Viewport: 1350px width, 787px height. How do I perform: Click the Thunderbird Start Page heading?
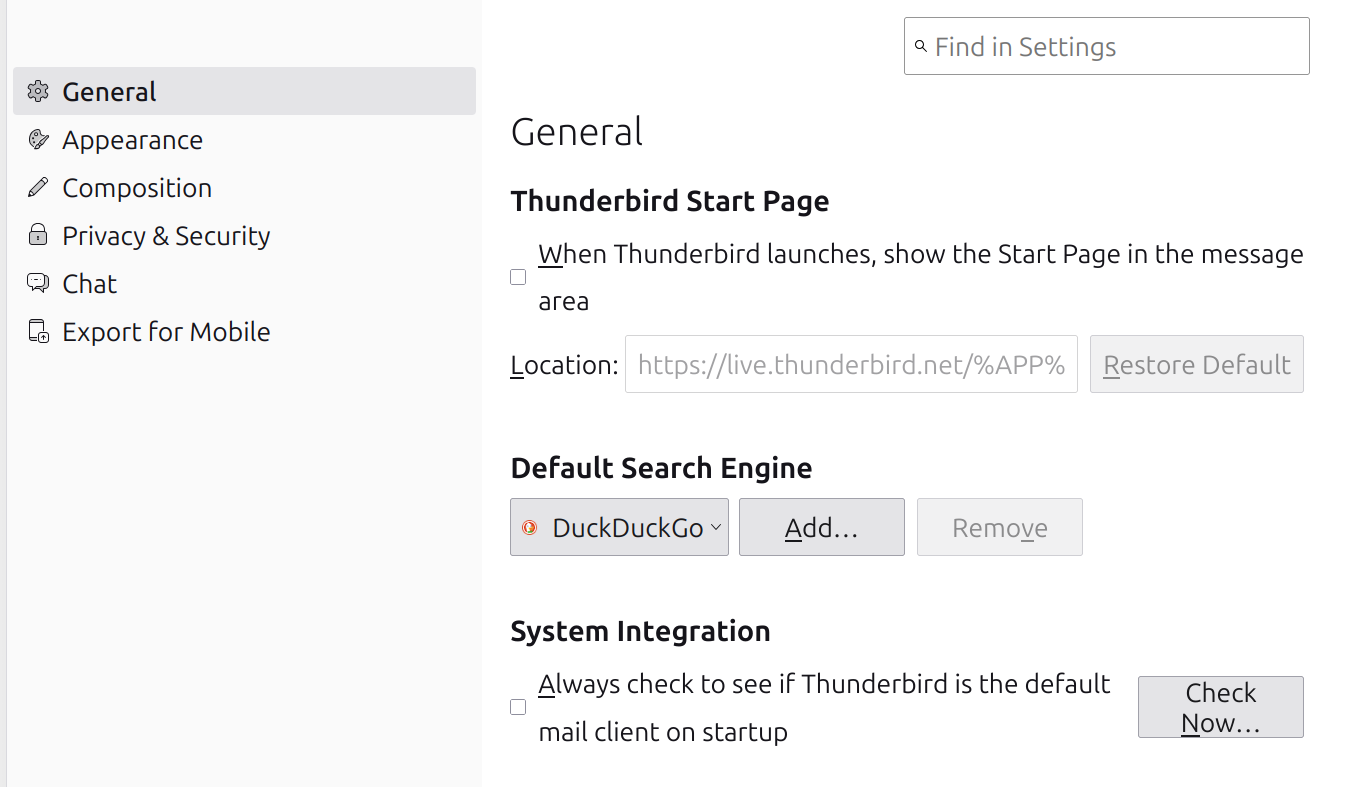670,201
